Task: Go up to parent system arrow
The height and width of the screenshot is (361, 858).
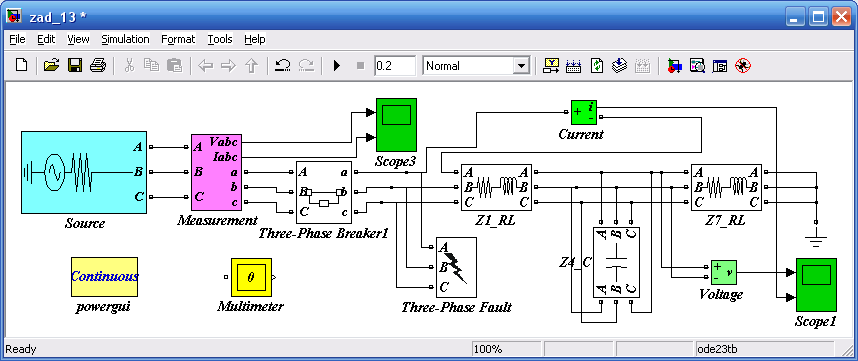Action: click(251, 66)
